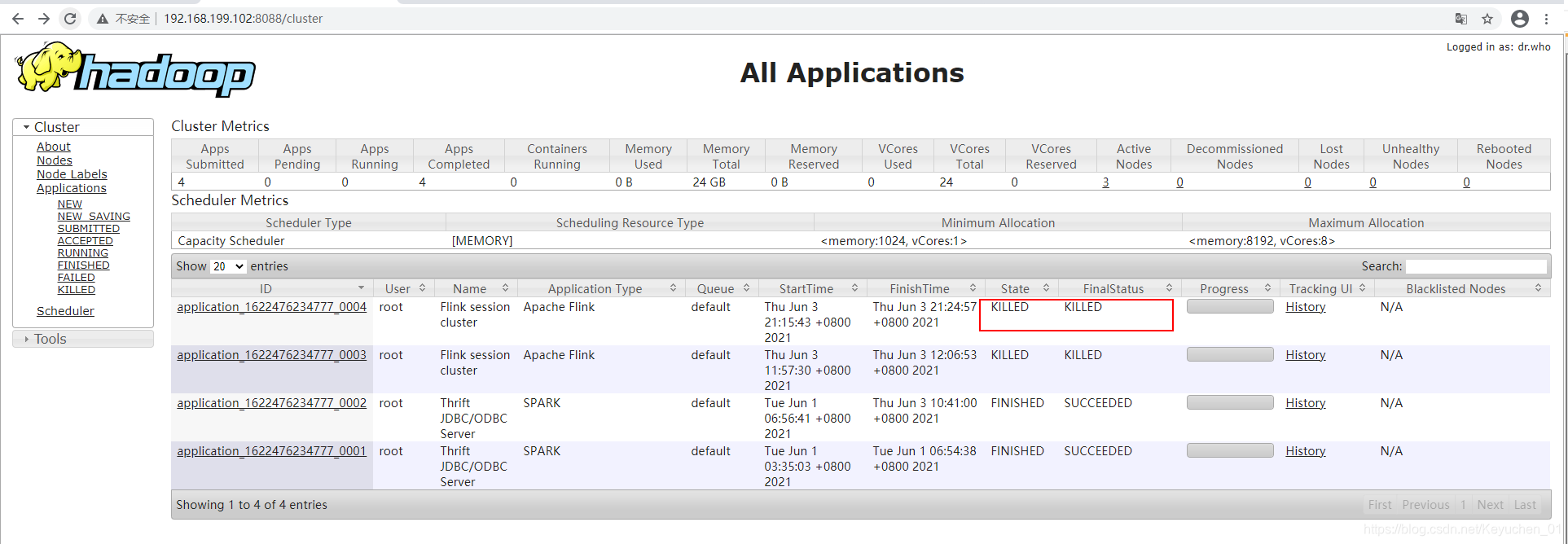Open application_1622476234777_0003 details
1568x544 pixels.
(x=272, y=355)
